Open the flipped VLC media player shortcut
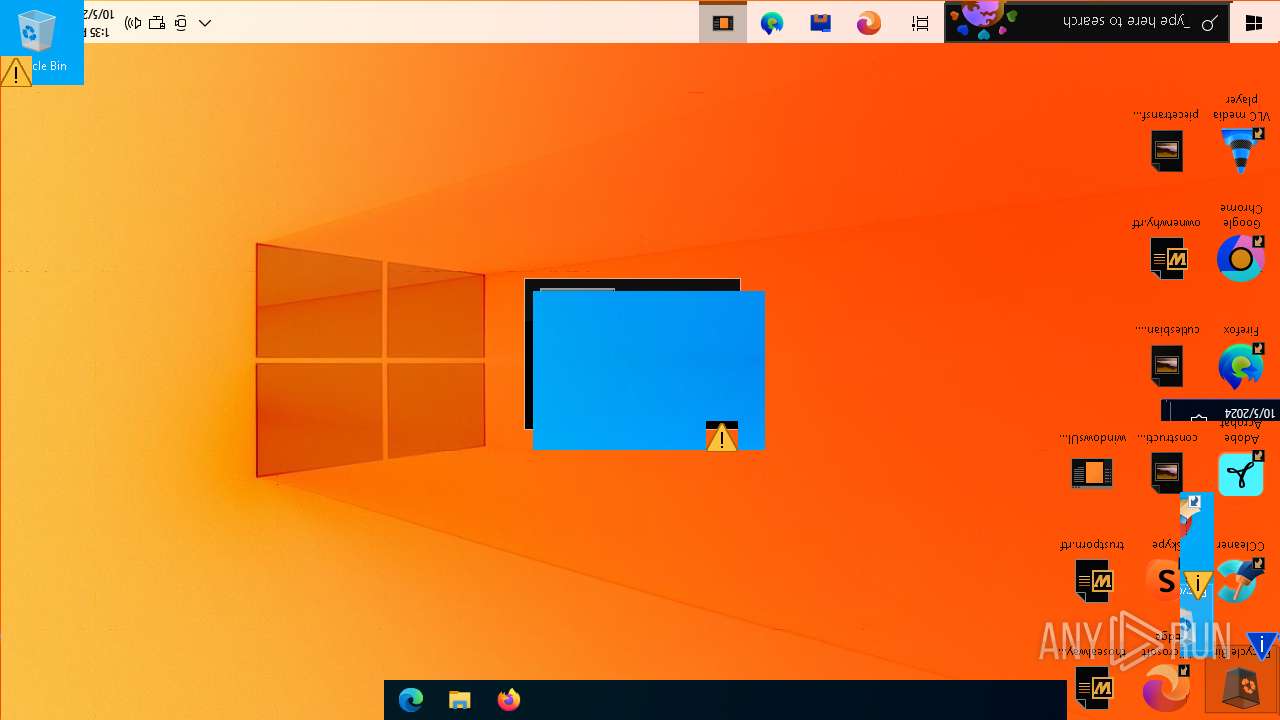This screenshot has width=1280, height=720. click(x=1242, y=150)
